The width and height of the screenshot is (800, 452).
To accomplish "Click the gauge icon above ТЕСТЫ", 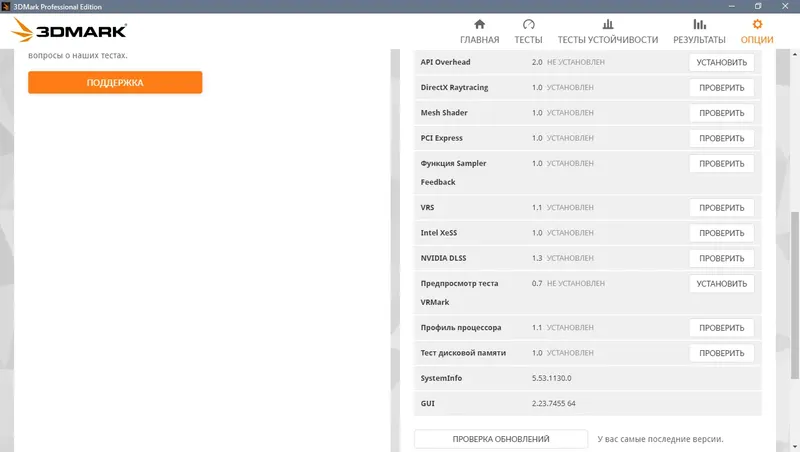I will 528,24.
